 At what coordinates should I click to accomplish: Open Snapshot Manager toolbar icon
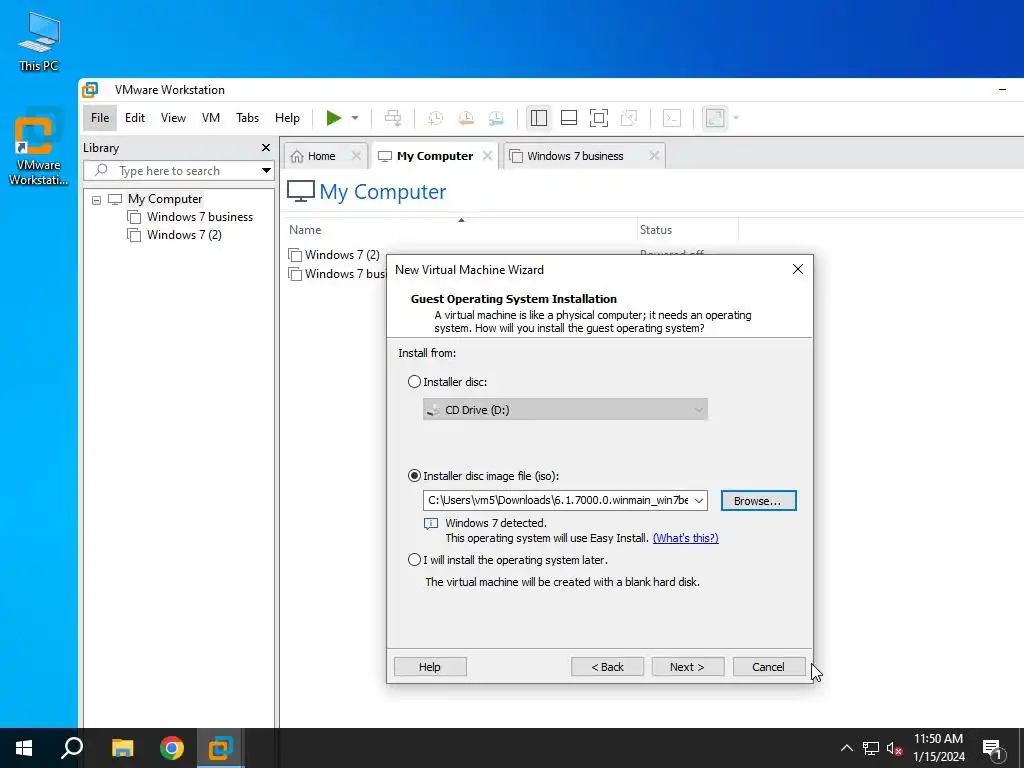pyautogui.click(x=496, y=118)
